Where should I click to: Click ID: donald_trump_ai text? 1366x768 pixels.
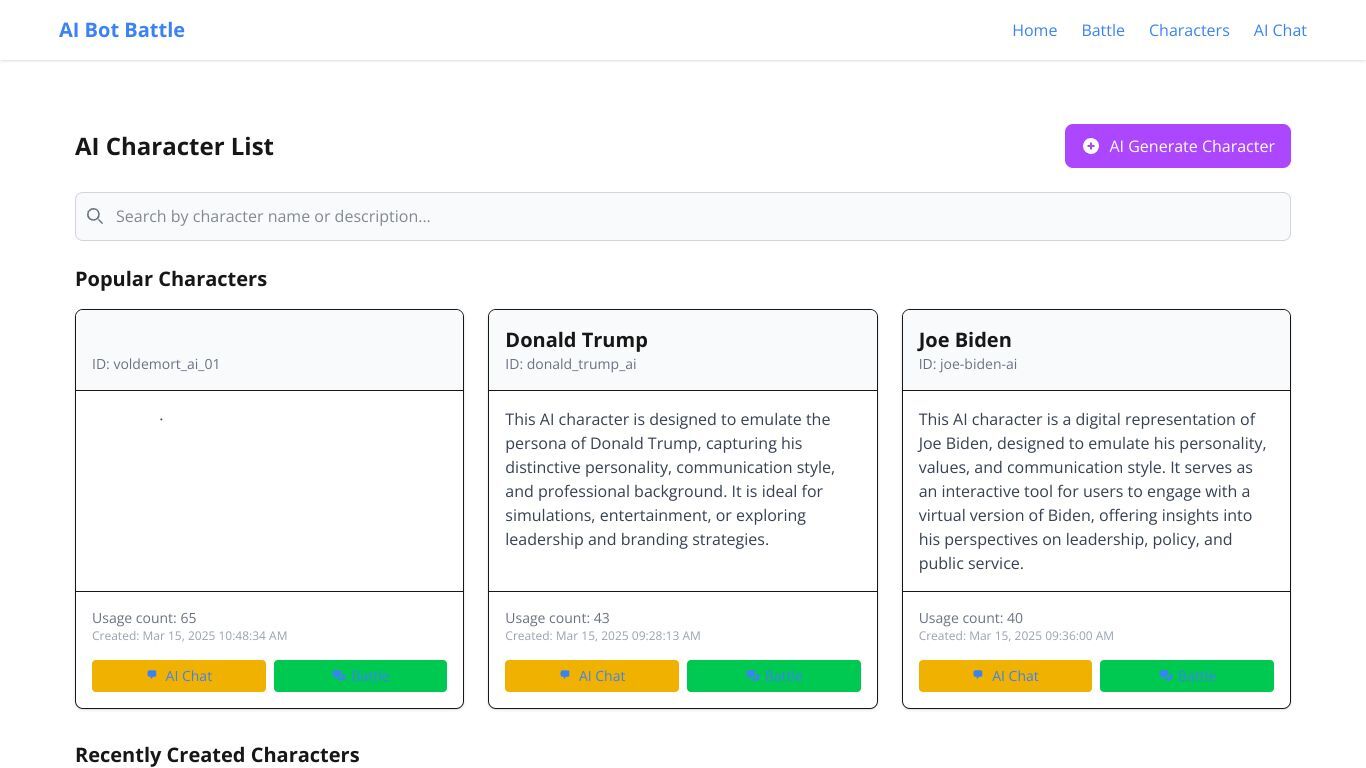click(571, 364)
